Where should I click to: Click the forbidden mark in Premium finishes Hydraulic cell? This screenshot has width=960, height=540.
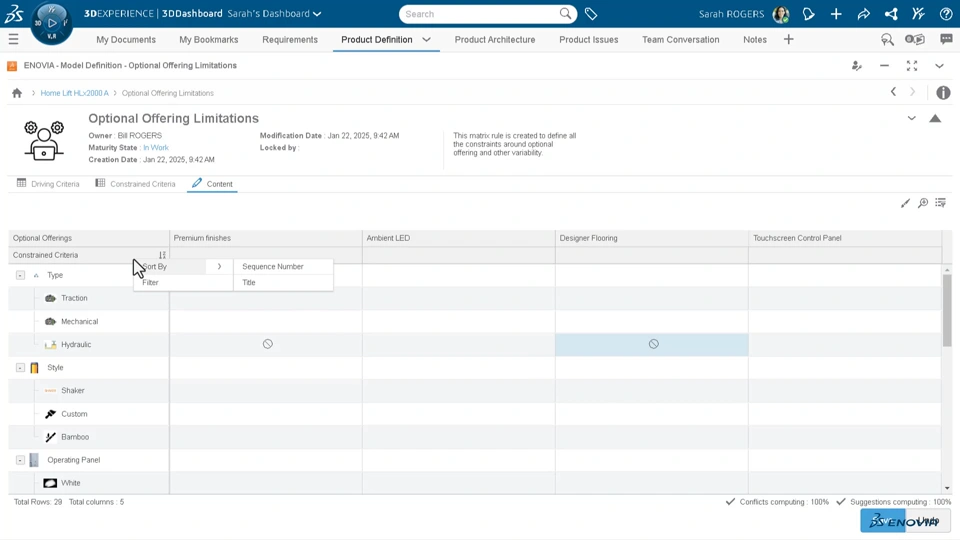coord(268,344)
